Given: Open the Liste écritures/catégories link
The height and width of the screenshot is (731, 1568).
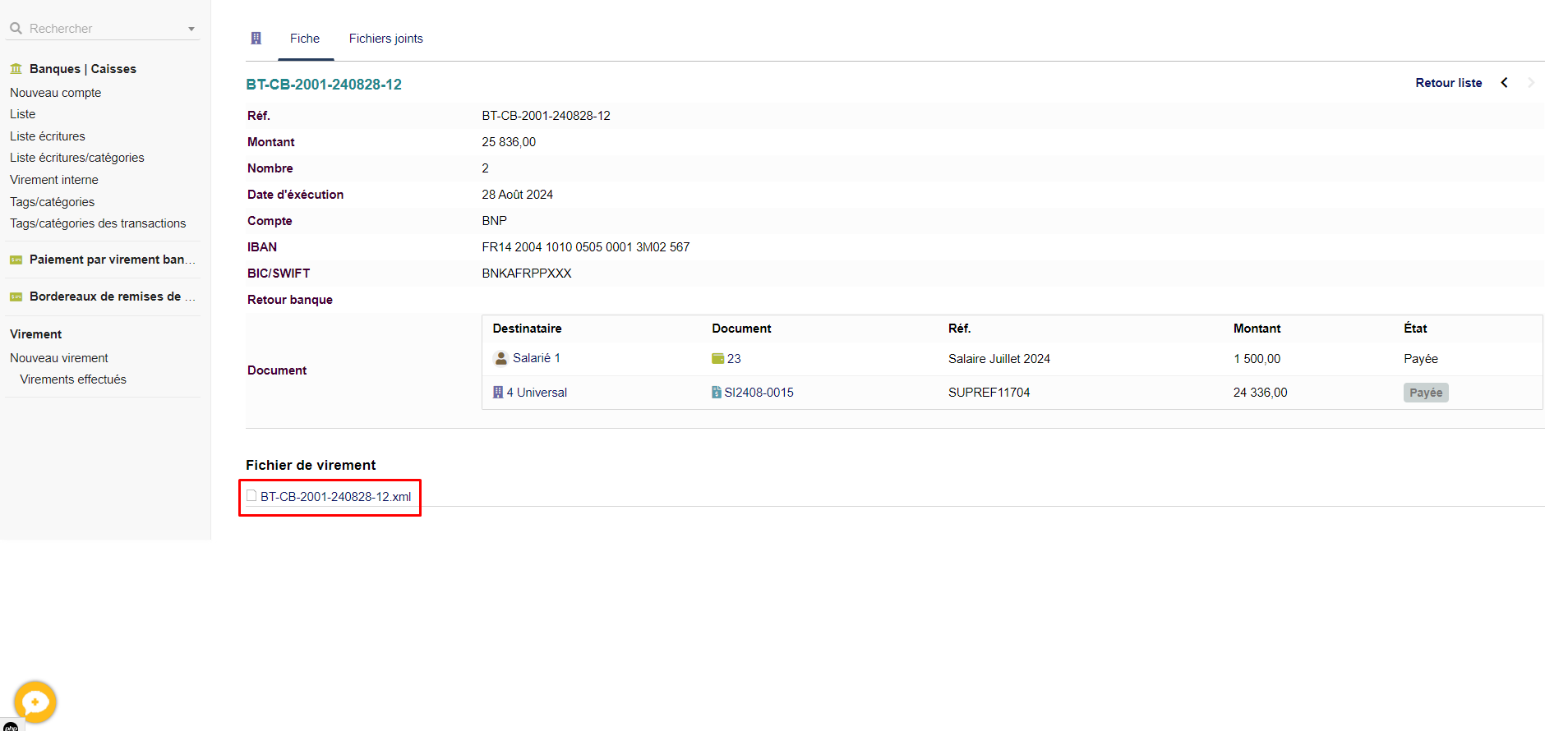Looking at the screenshot, I should [77, 158].
